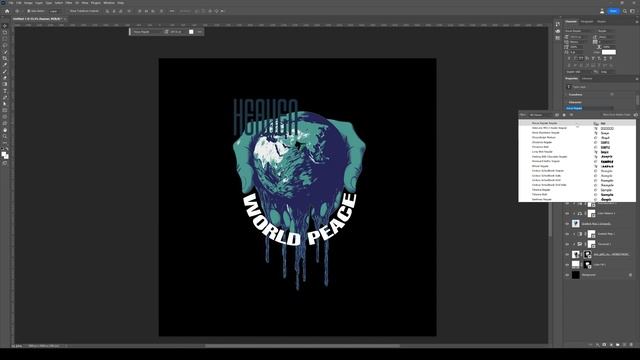Hide the Threshold 1 layer

click(x=567, y=244)
